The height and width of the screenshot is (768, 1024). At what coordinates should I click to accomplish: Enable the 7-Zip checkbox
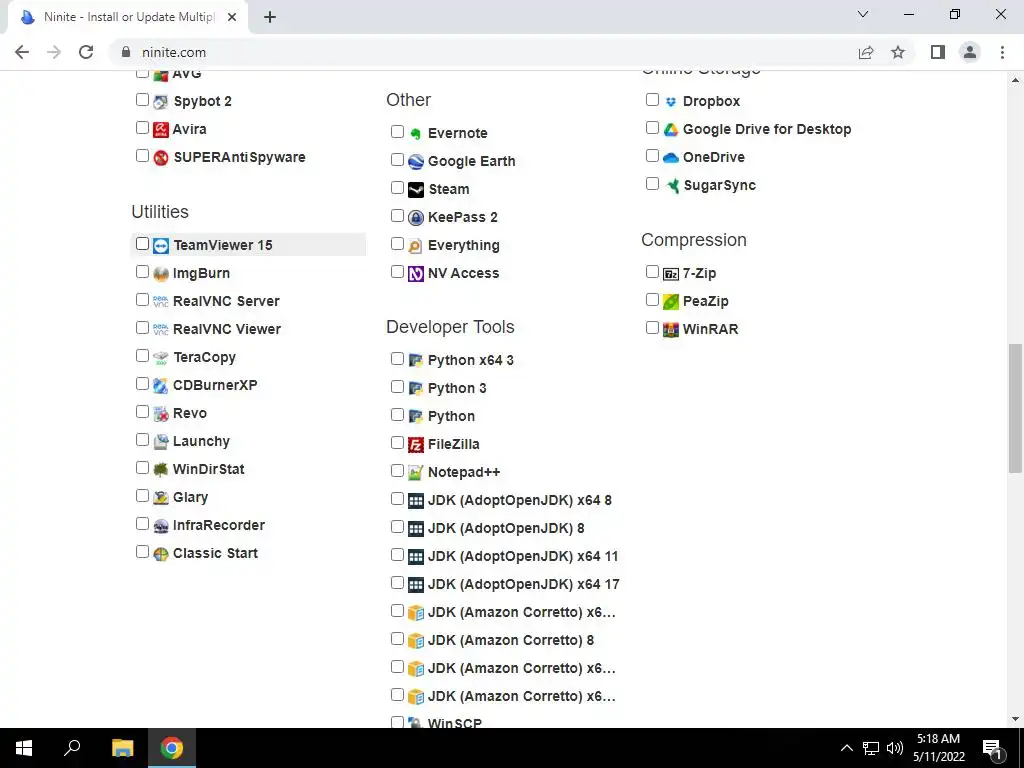[652, 272]
